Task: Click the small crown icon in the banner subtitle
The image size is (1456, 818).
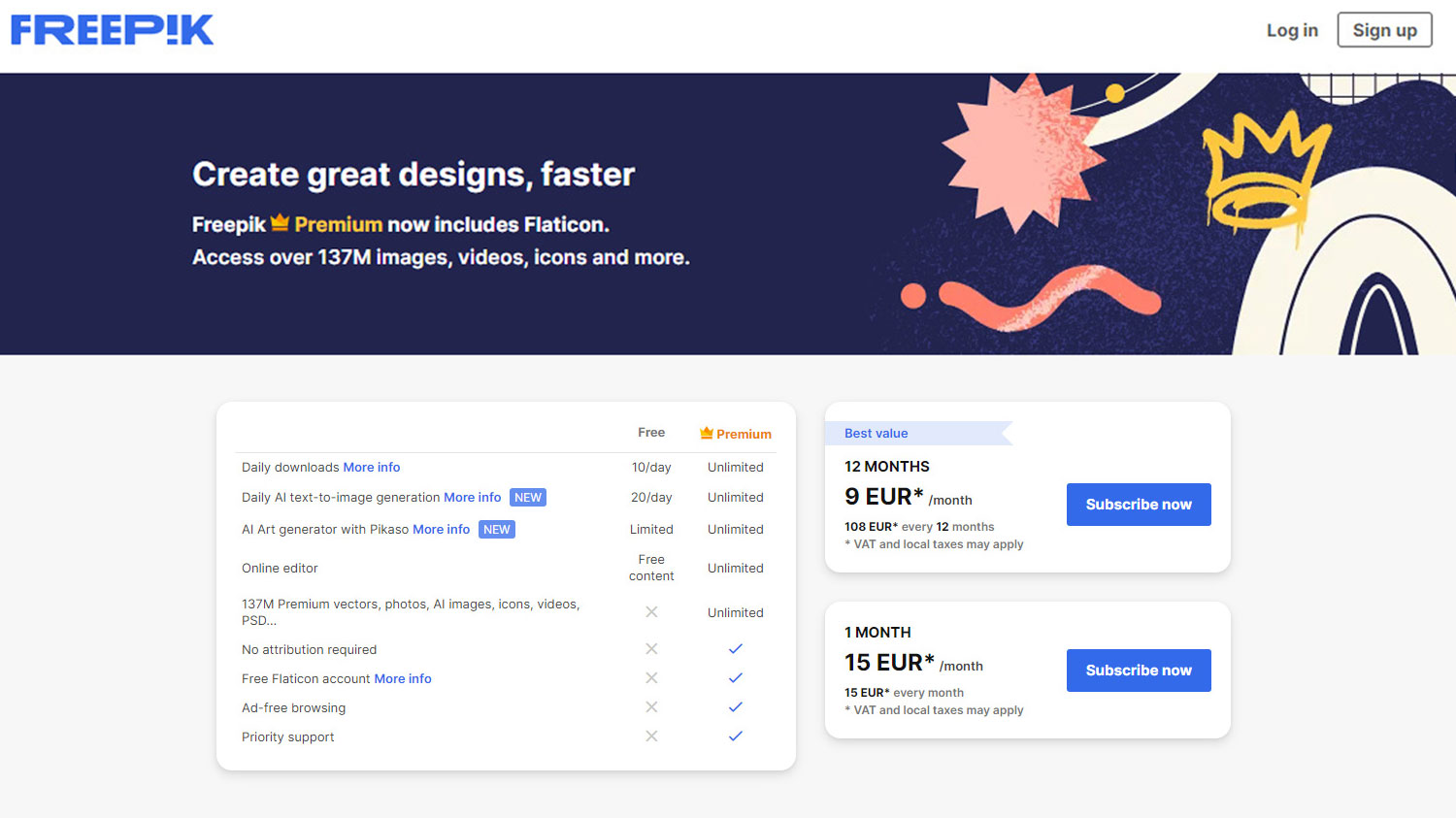Action: click(280, 222)
